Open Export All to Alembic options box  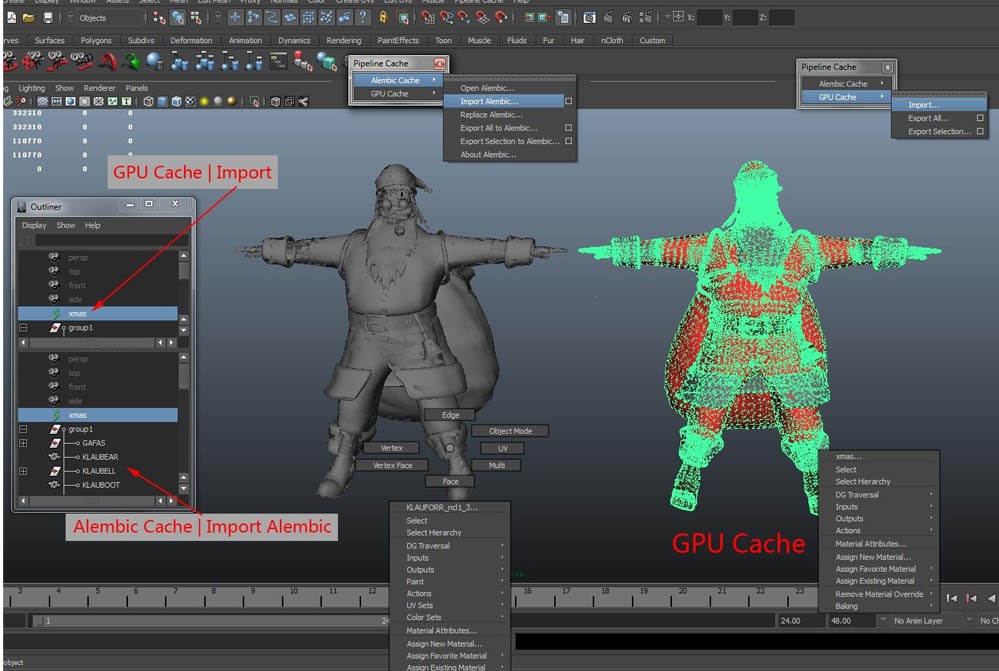(568, 128)
